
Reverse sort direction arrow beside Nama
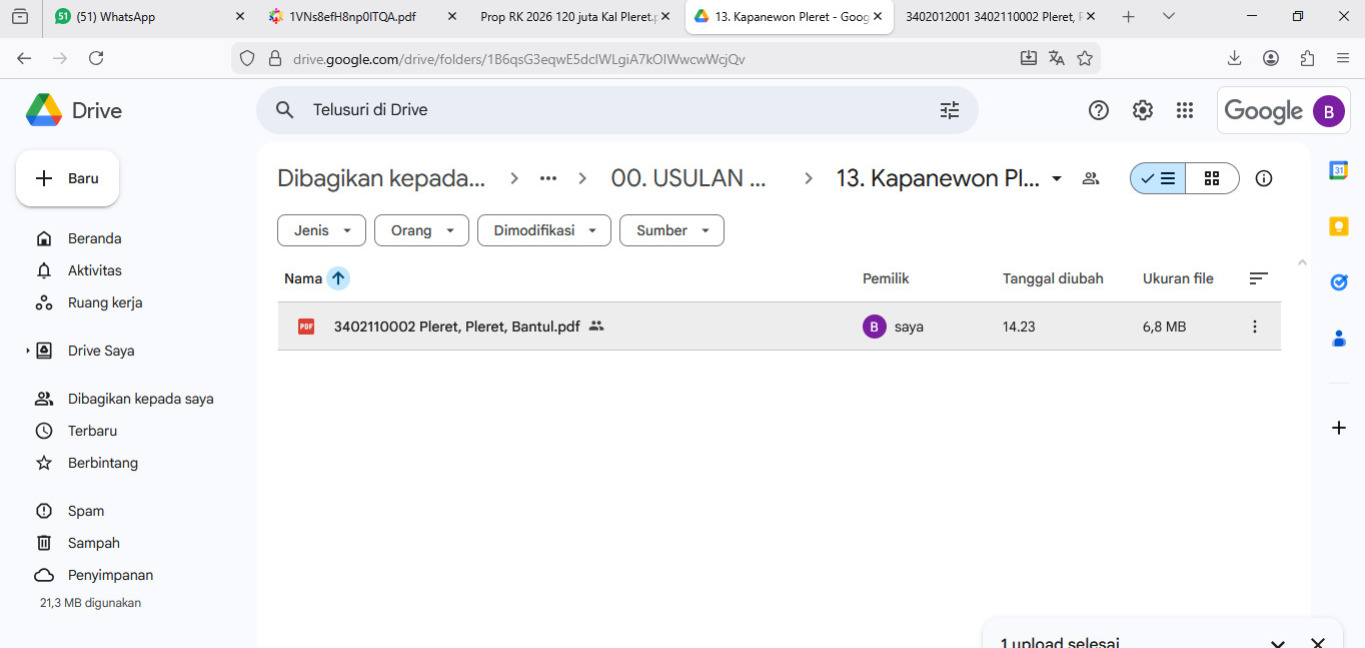(338, 279)
